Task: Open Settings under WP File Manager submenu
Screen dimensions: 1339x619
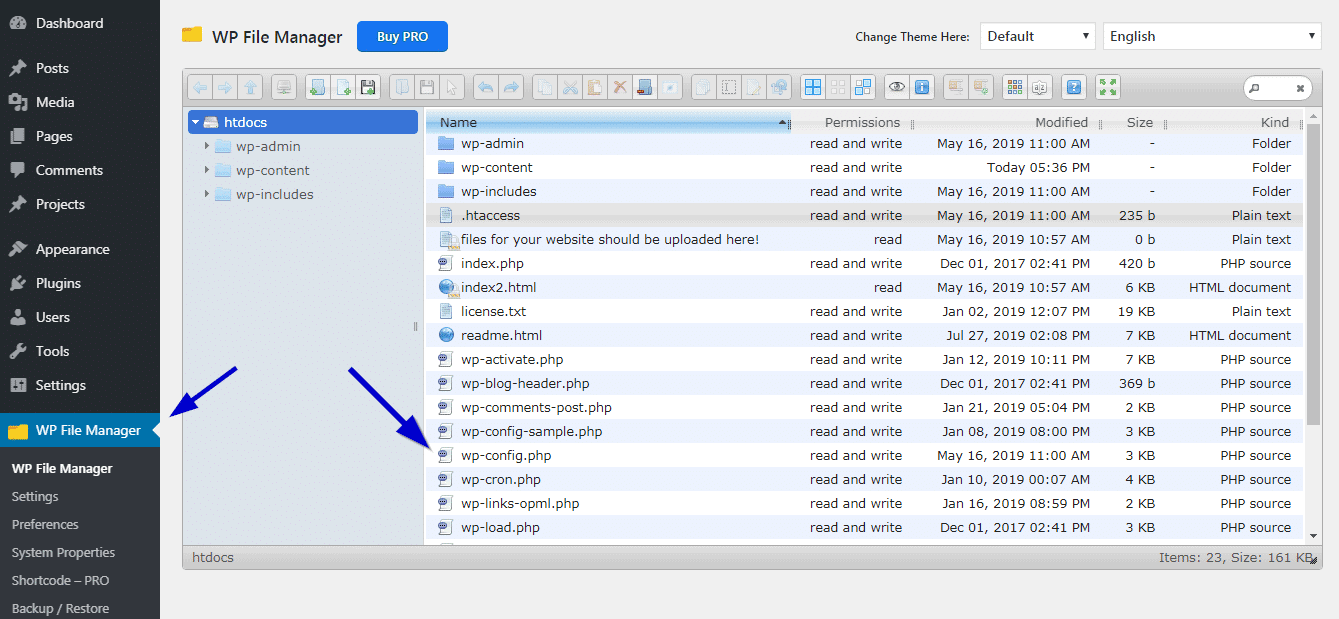Action: (x=35, y=496)
